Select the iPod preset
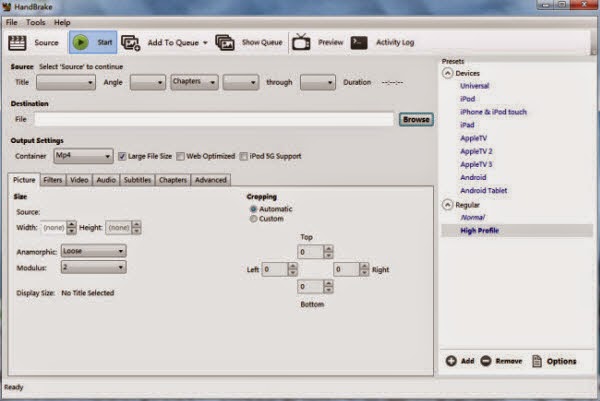The image size is (600, 401). [x=467, y=99]
